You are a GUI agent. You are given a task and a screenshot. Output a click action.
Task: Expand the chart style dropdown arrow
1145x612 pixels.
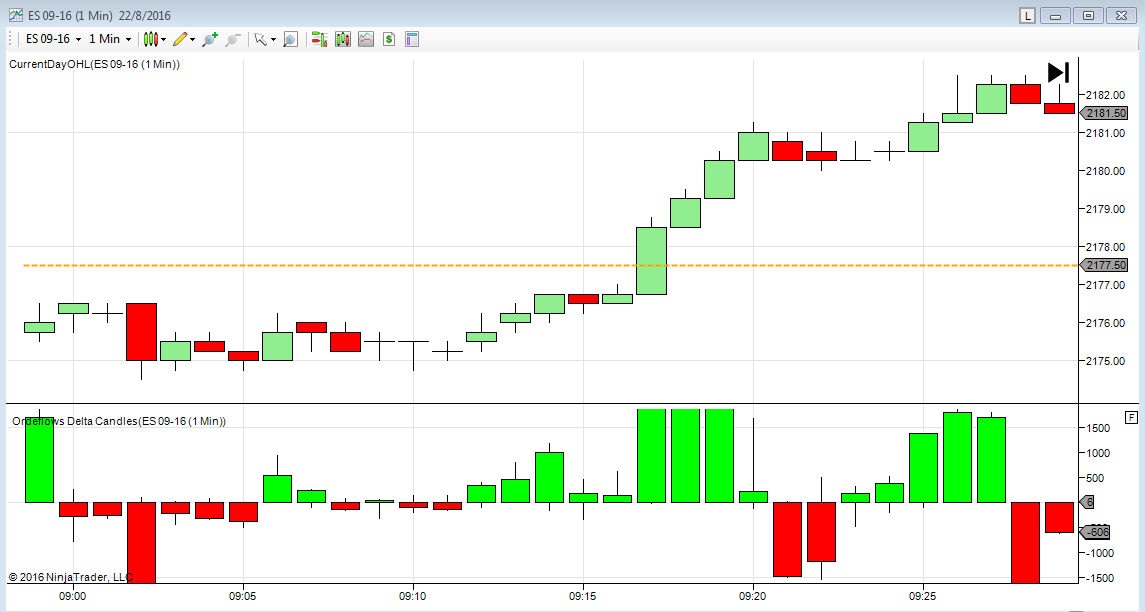pos(164,39)
